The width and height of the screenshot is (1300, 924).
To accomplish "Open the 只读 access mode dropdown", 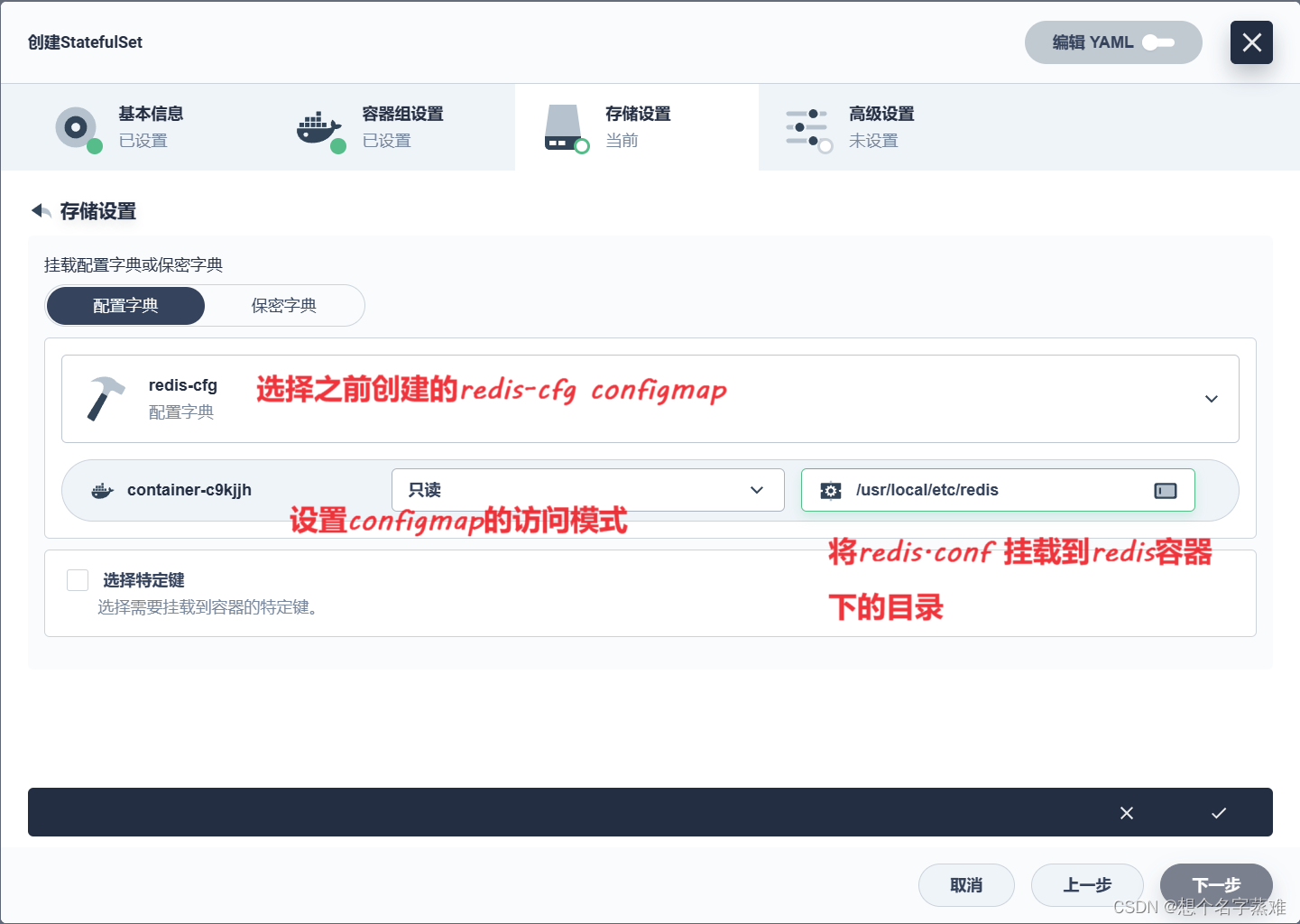I will click(588, 490).
